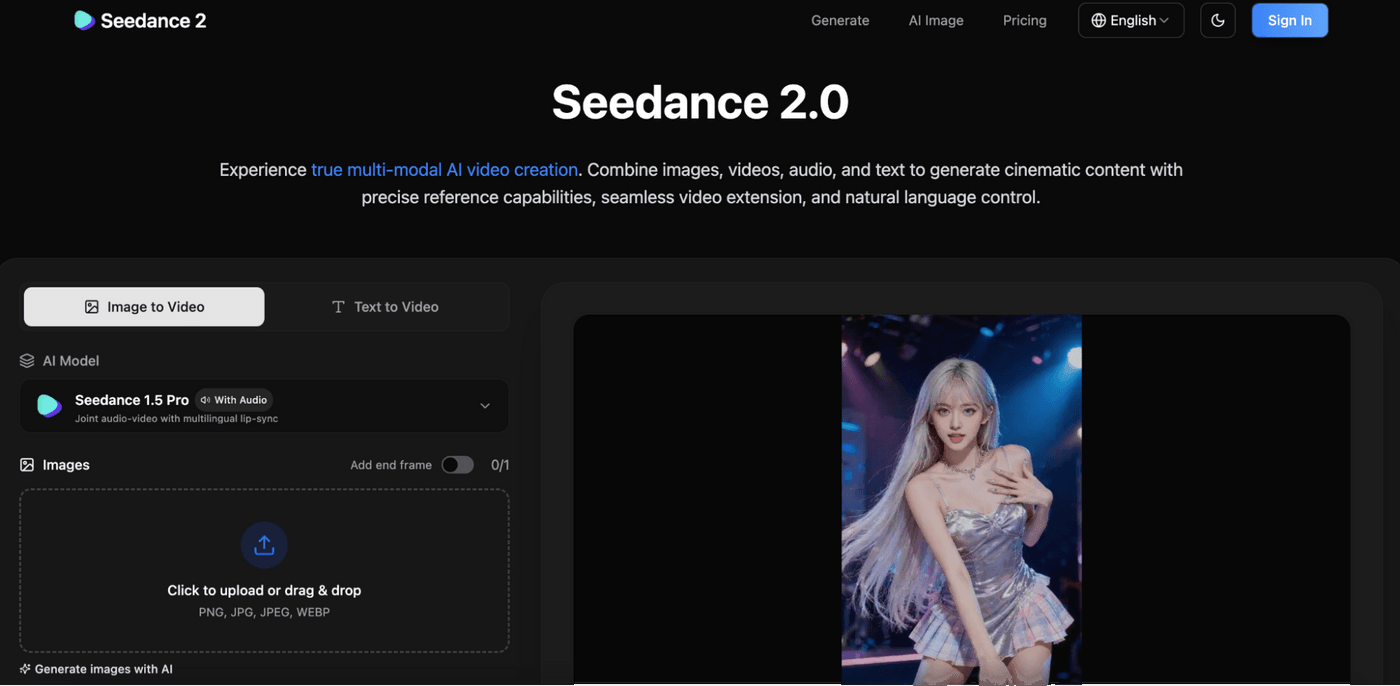The width and height of the screenshot is (1400, 686).
Task: Click the preview video of the dancer
Action: coord(961,500)
